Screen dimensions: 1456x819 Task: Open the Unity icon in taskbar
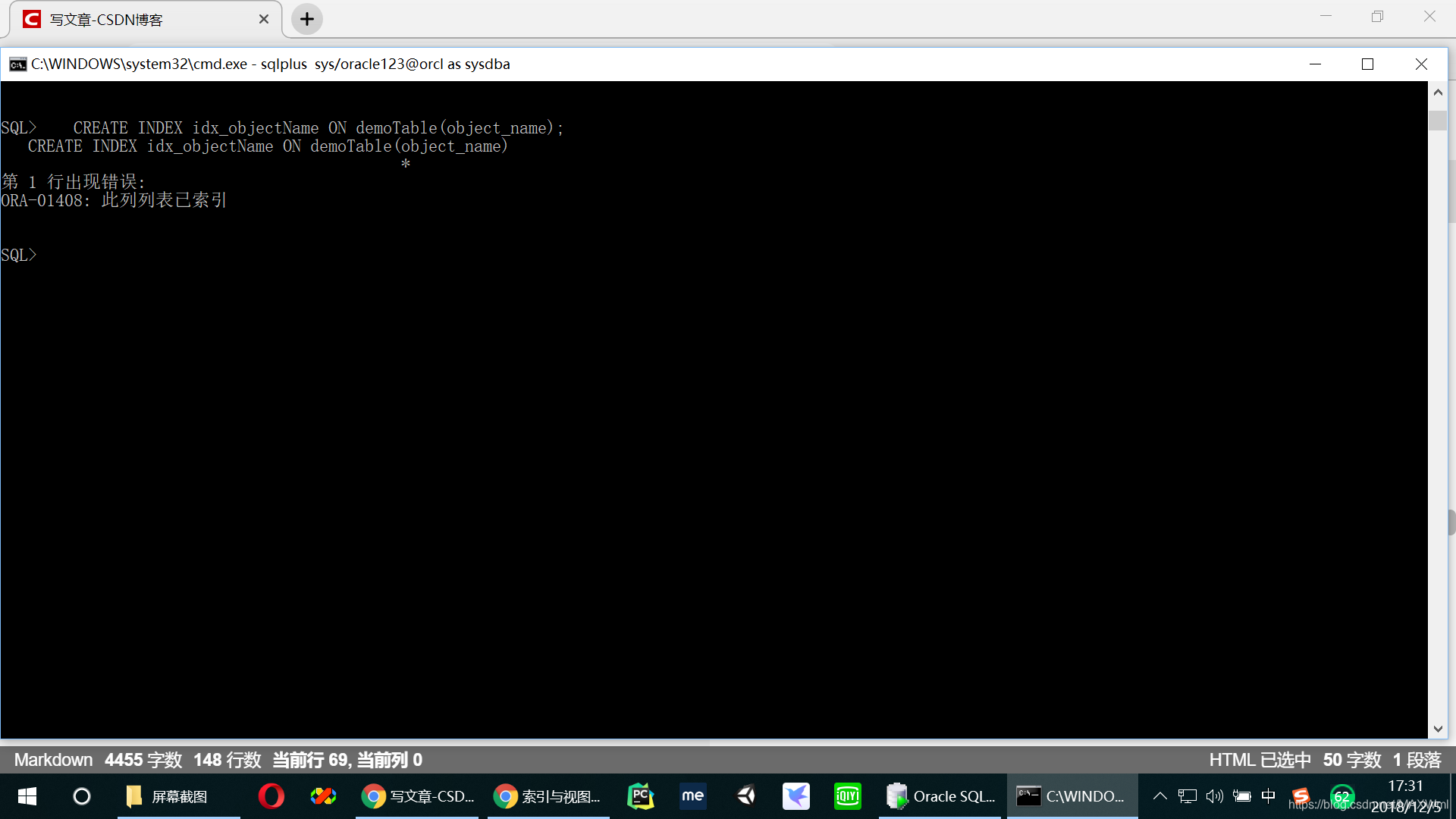tap(745, 796)
